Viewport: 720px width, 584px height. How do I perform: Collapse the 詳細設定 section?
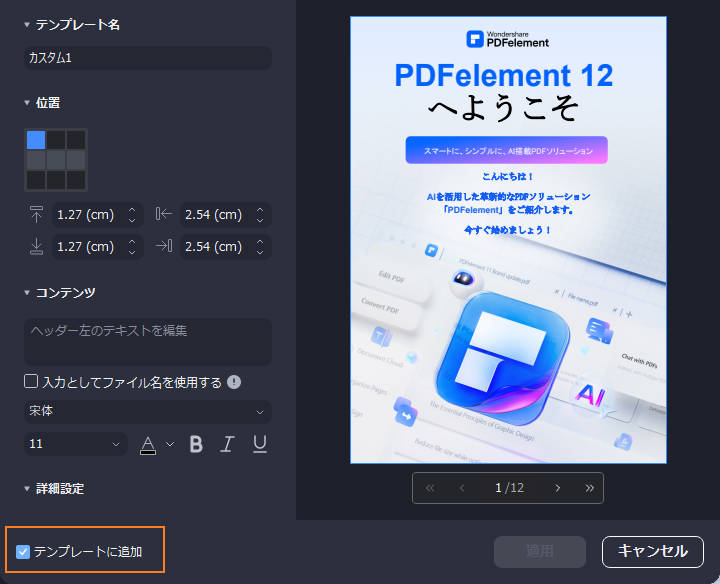[27, 489]
